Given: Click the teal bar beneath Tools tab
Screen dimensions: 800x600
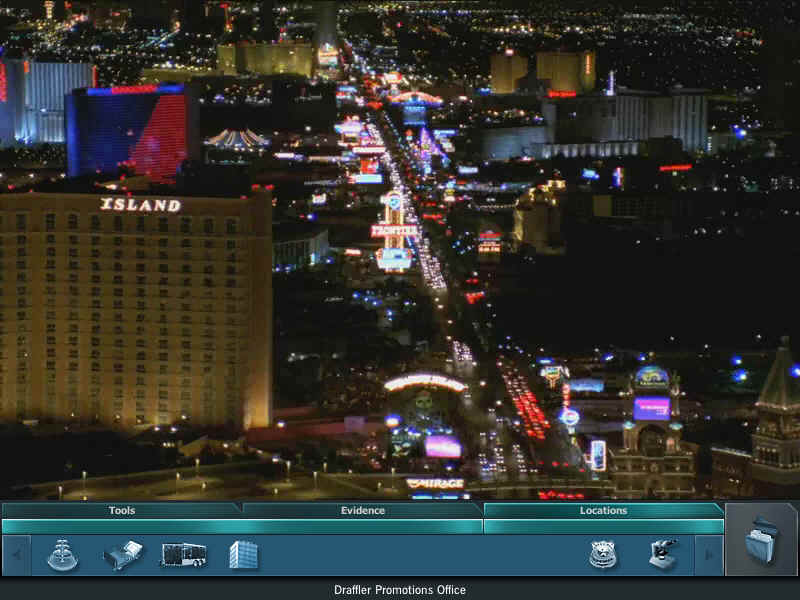Looking at the screenshot, I should click(122, 526).
